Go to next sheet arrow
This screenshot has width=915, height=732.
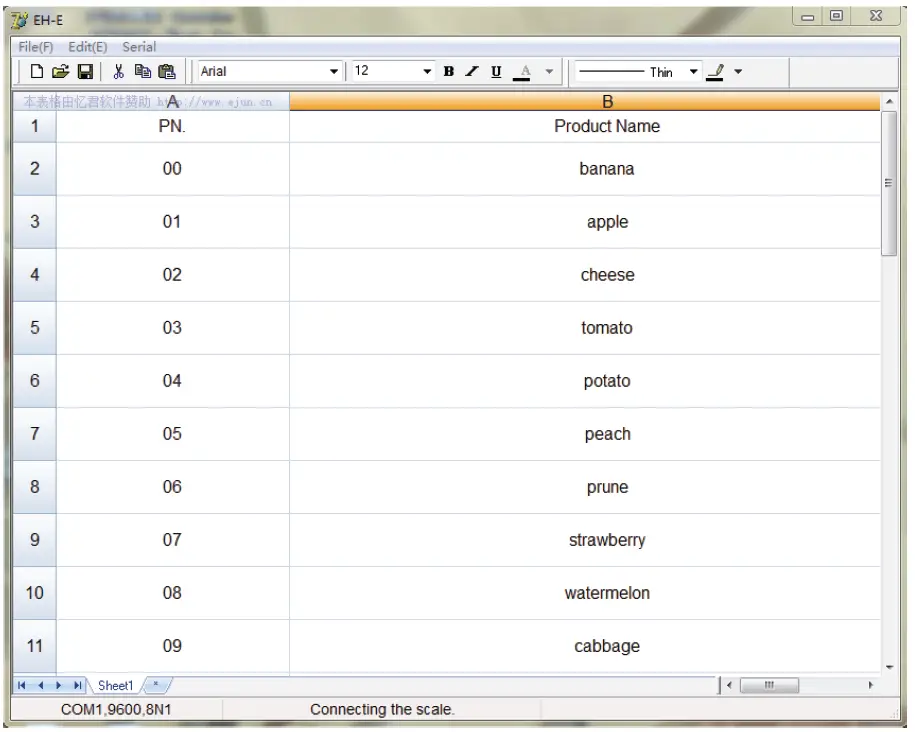pyautogui.click(x=58, y=686)
